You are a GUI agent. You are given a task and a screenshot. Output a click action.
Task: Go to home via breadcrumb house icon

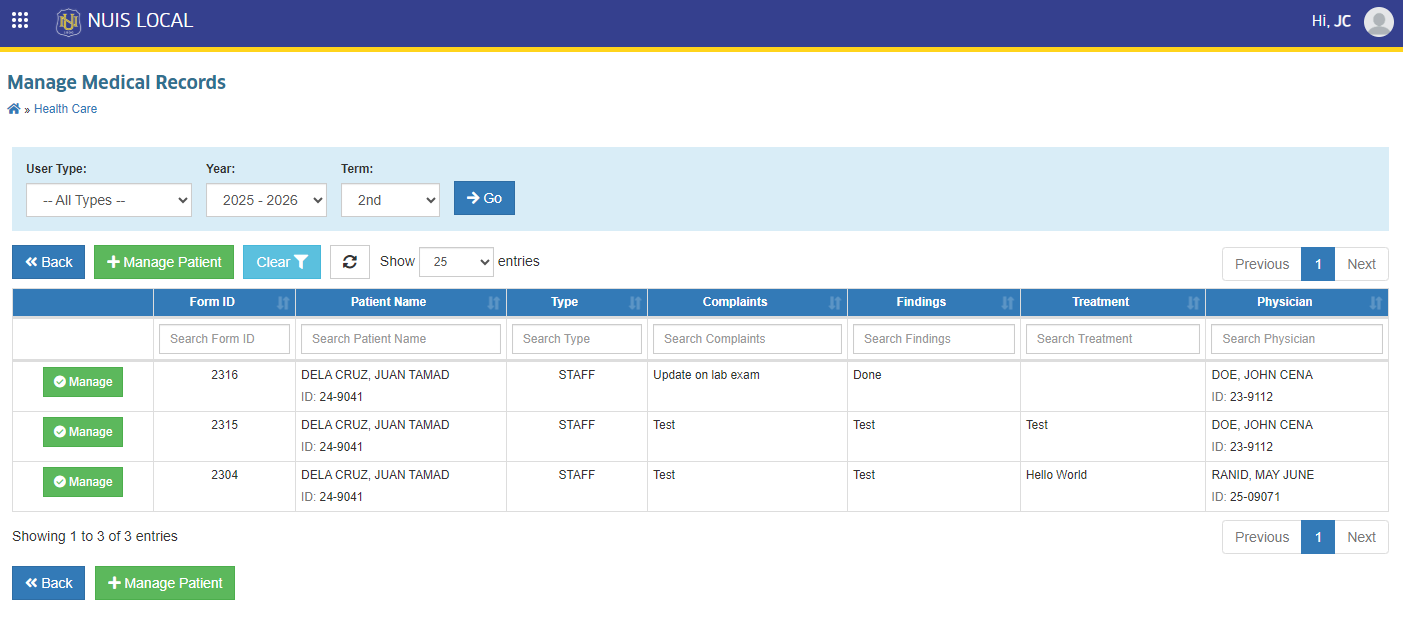[14, 109]
